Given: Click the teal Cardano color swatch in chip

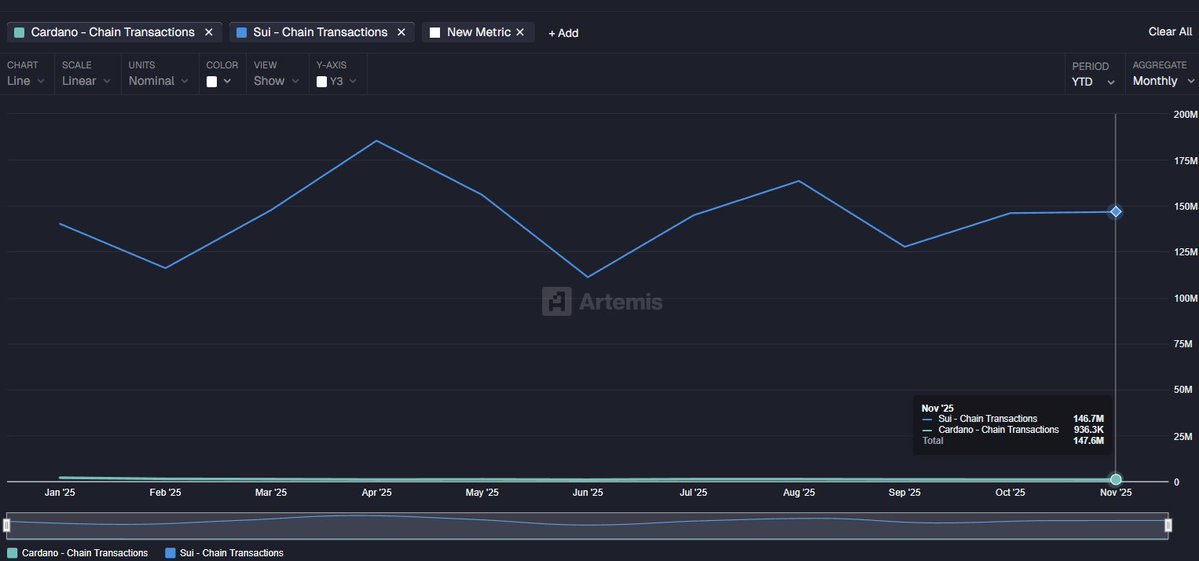Looking at the screenshot, I should click(19, 33).
